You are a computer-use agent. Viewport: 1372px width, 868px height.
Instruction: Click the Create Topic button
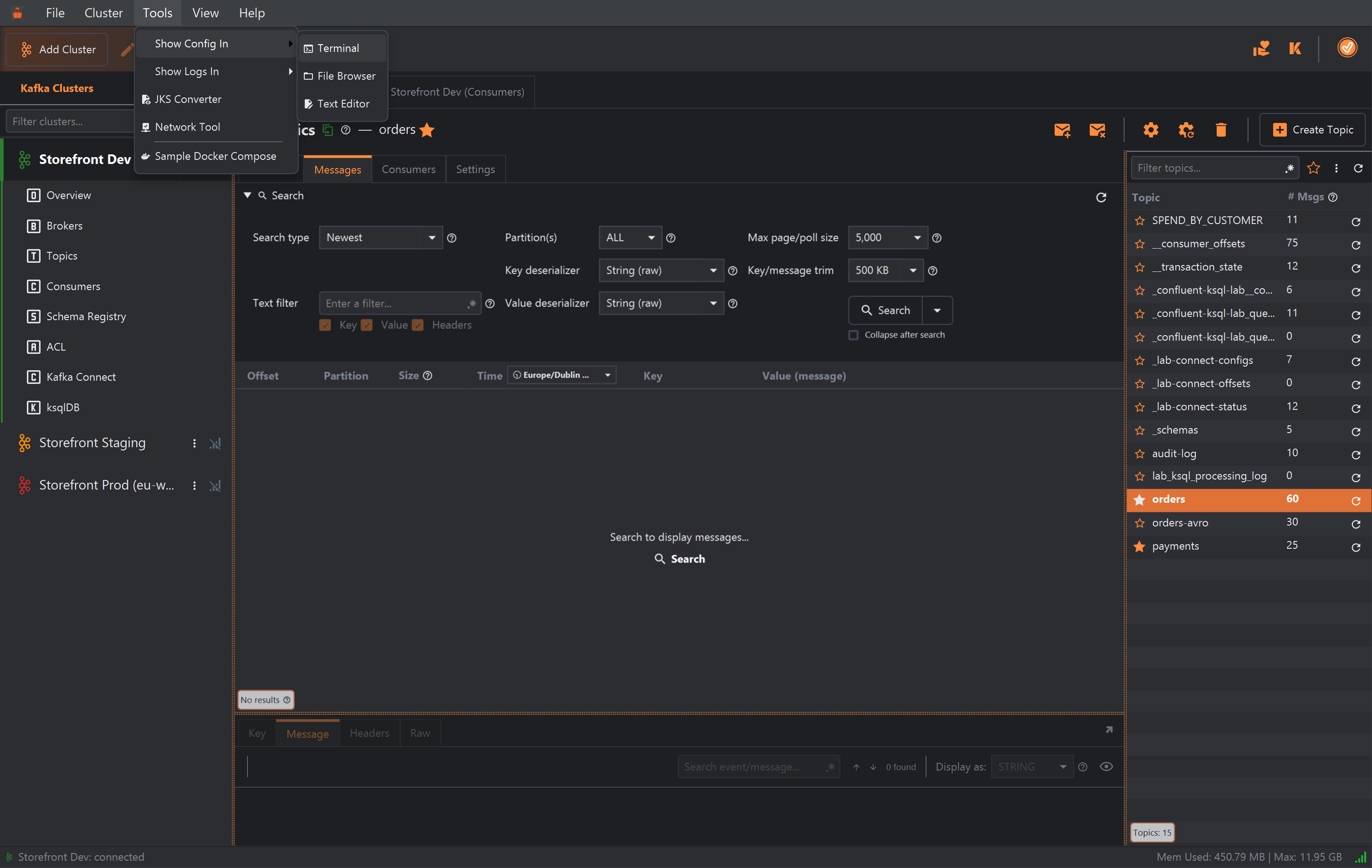point(1312,130)
